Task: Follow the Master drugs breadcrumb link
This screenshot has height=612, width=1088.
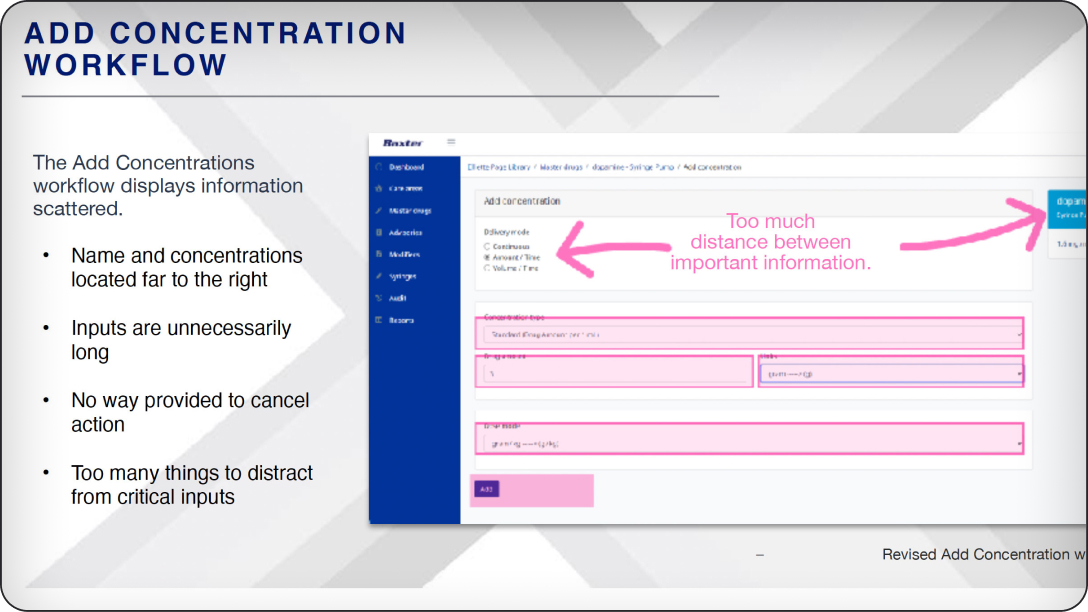Action: (562, 167)
